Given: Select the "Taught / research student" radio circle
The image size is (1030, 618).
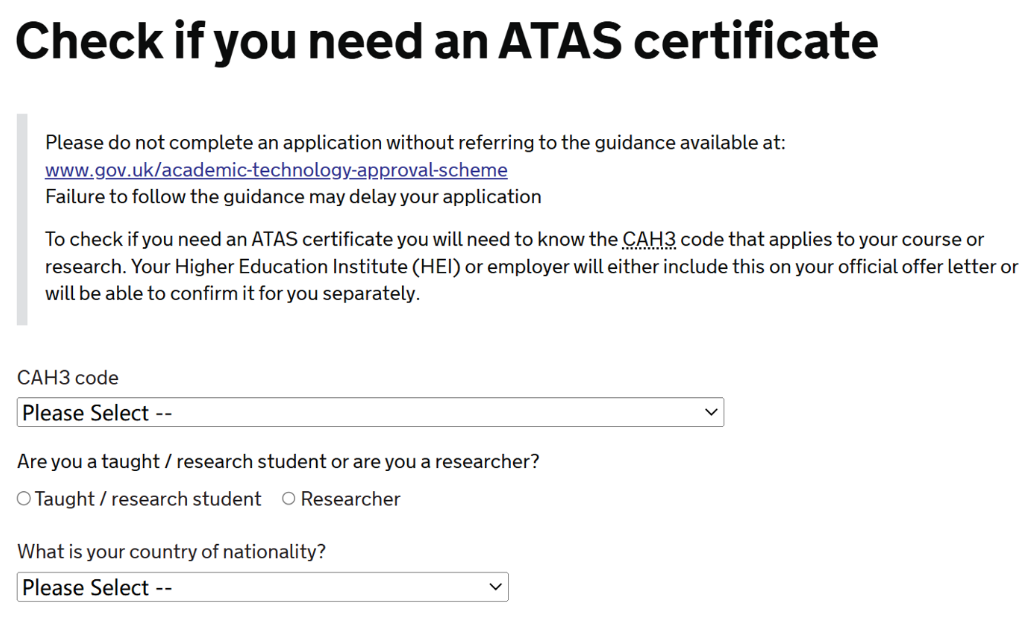Looking at the screenshot, I should pos(24,498).
